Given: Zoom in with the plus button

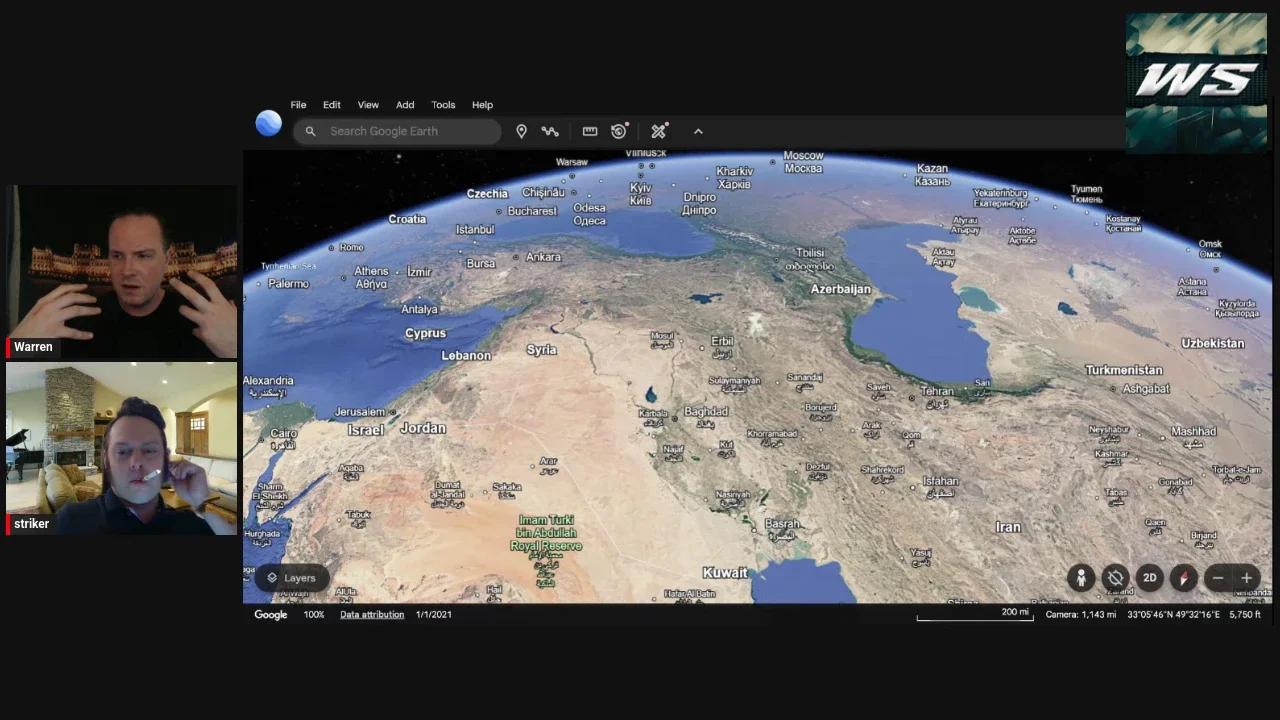Looking at the screenshot, I should (x=1246, y=578).
